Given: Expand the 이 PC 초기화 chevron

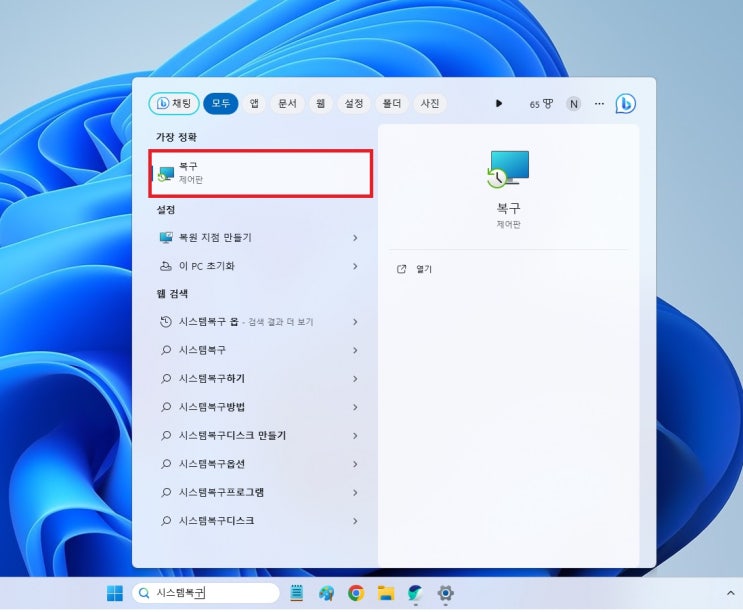Looking at the screenshot, I should (x=355, y=266).
